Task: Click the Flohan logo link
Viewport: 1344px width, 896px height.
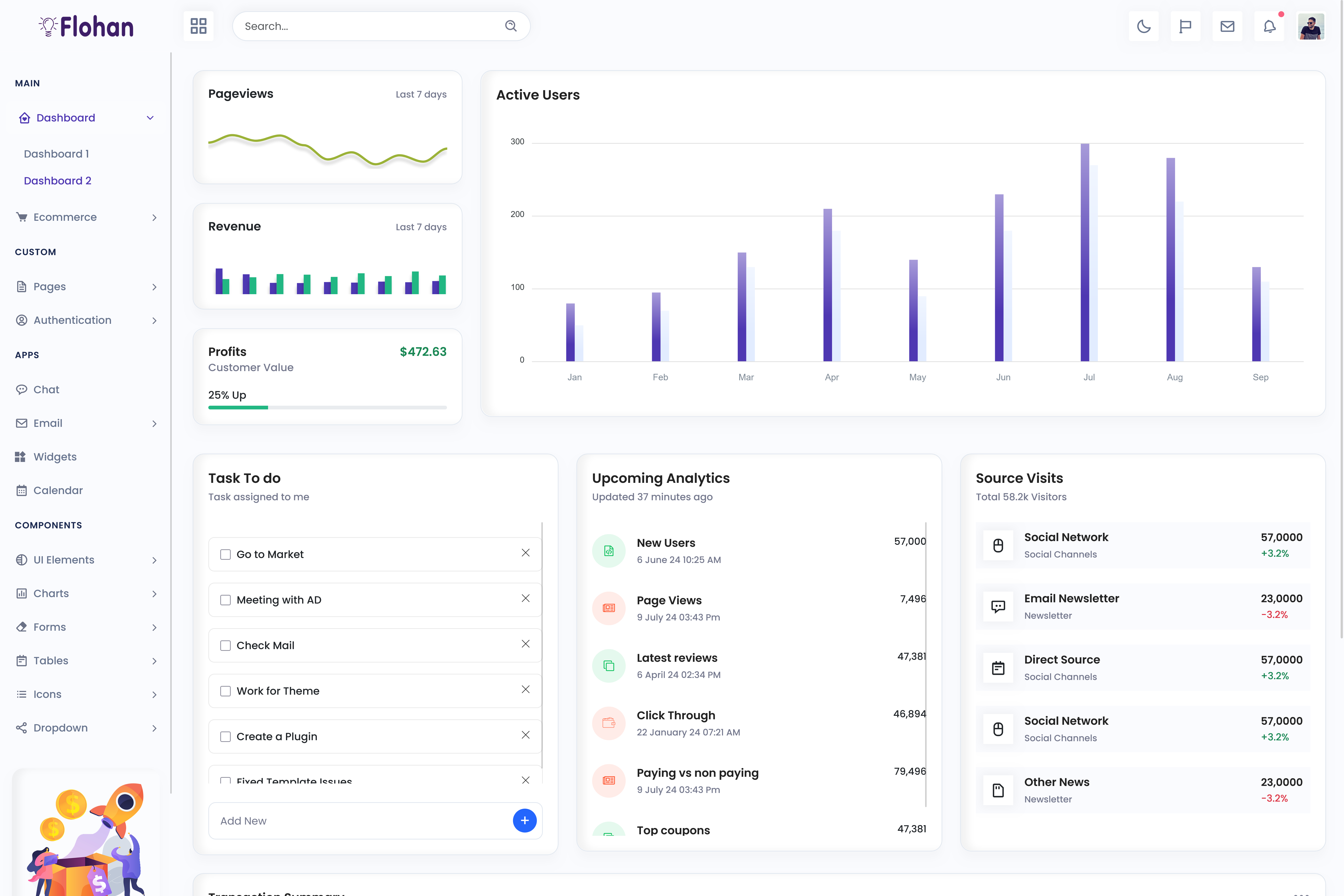Action: click(86, 27)
